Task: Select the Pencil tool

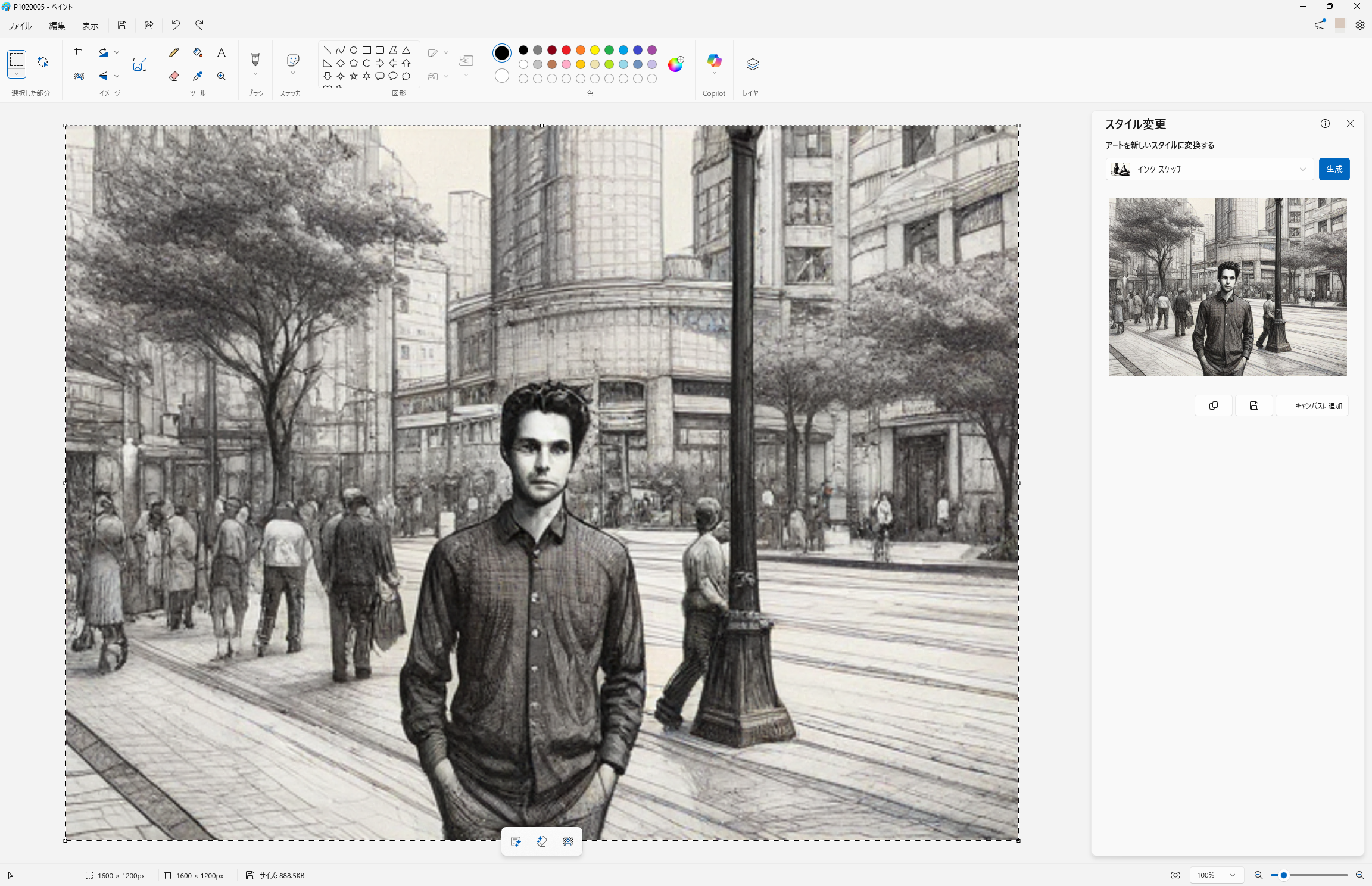Action: coord(174,52)
